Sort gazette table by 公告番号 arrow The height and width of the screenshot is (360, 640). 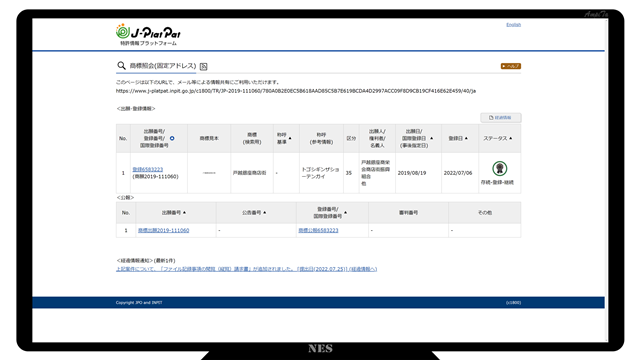(264, 213)
